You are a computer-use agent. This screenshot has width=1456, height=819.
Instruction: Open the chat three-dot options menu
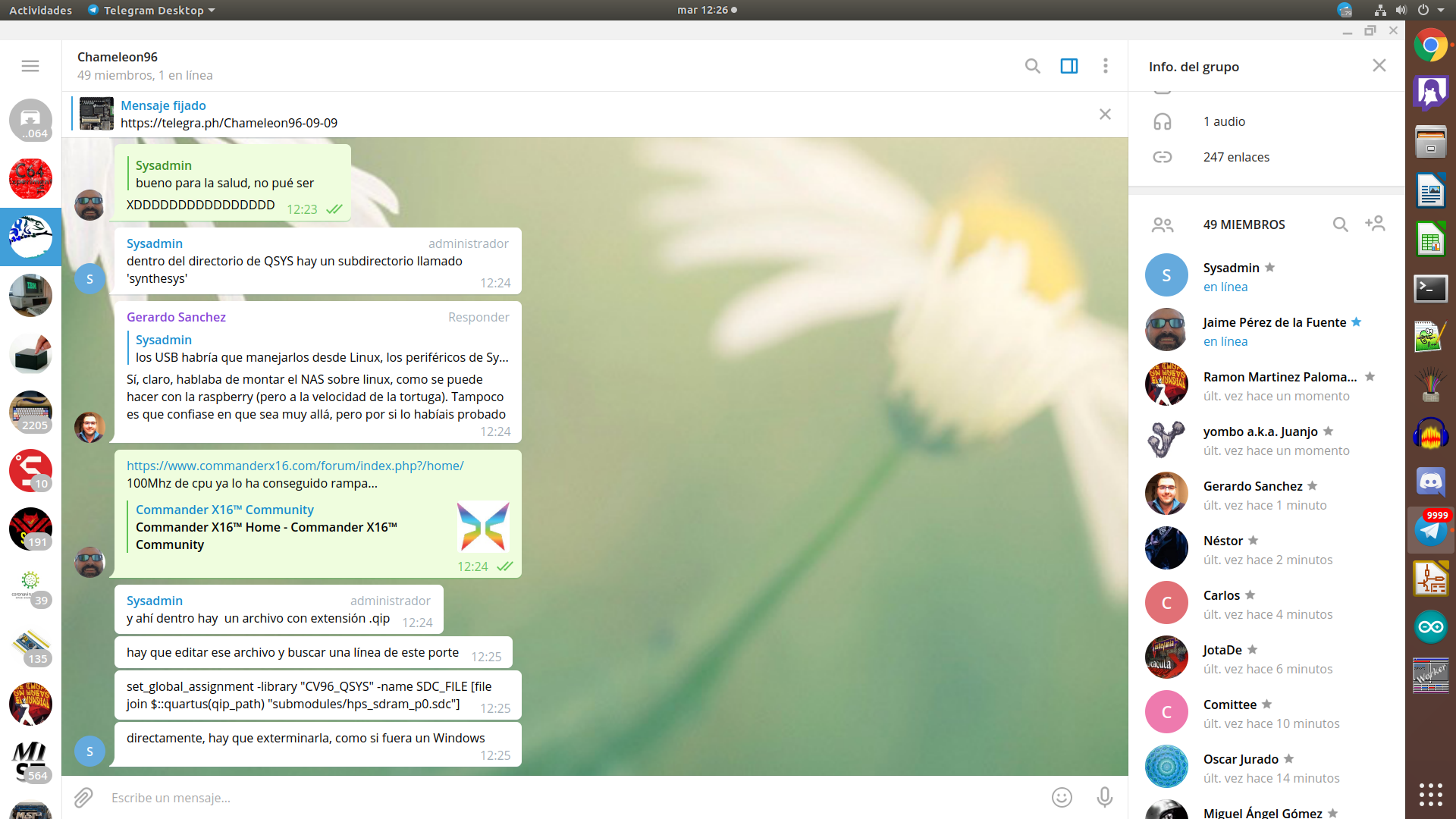1105,66
